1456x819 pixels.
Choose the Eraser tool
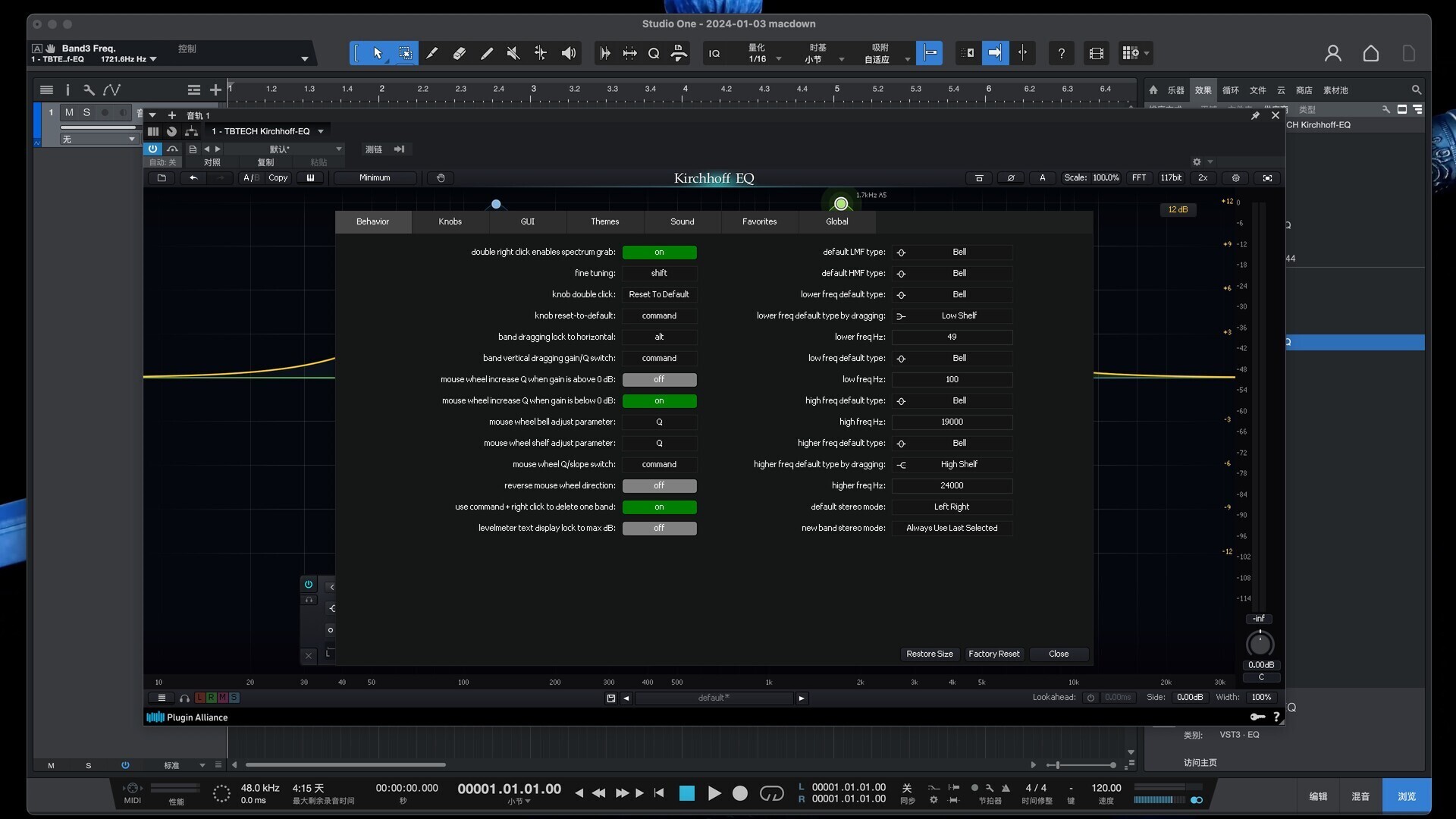[x=460, y=53]
